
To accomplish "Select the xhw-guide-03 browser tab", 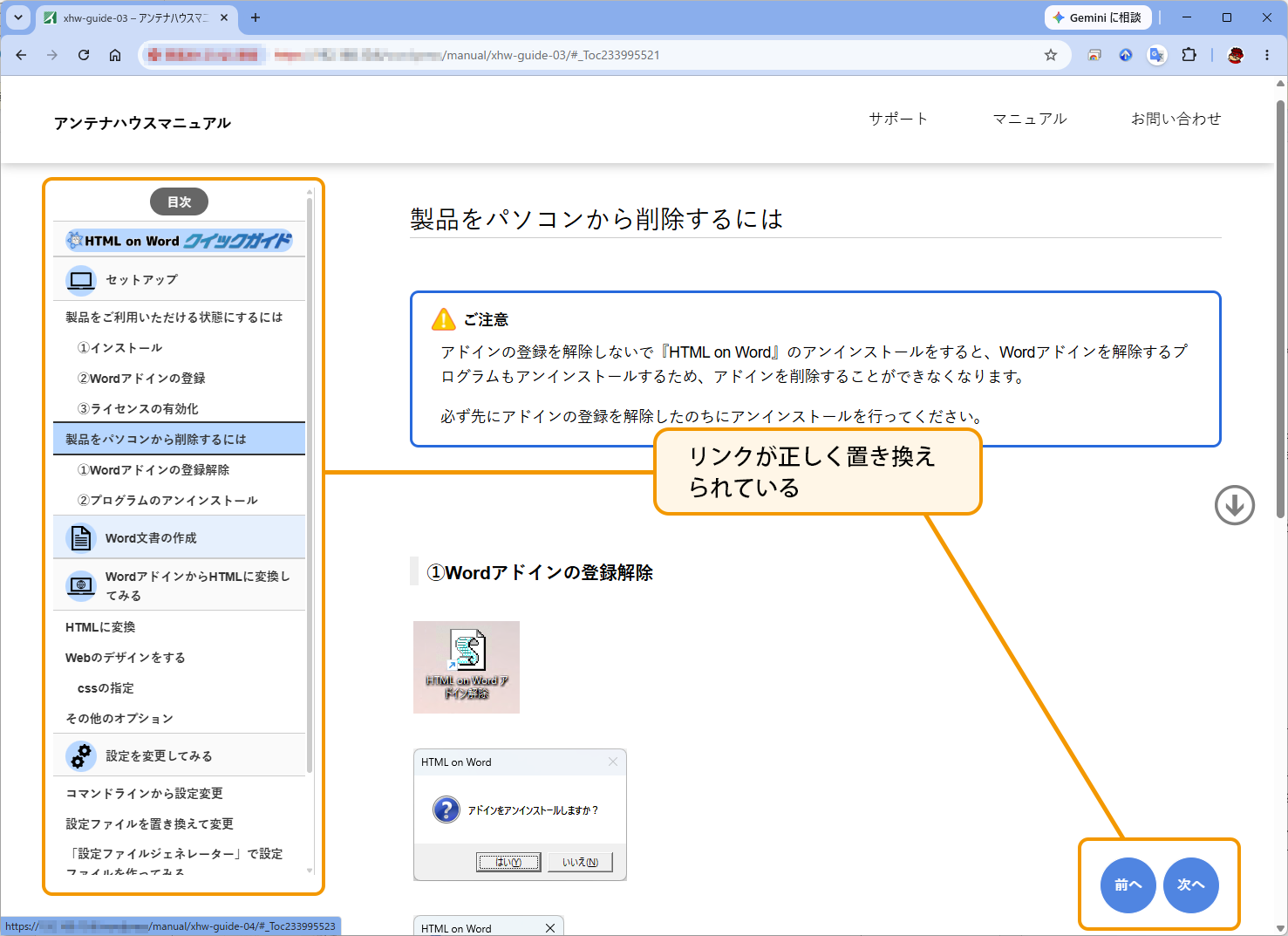I will click(x=137, y=17).
